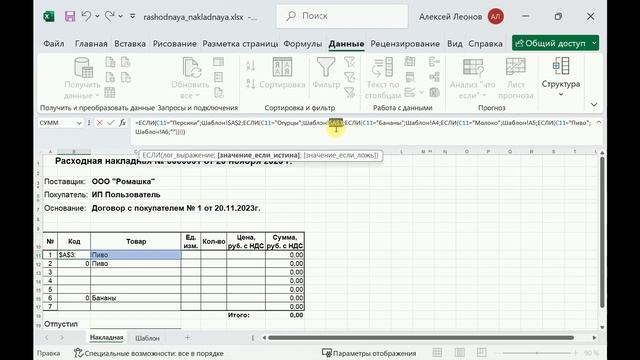Click the Обновить все icon
This screenshot has height=360, width=640.
191,68
